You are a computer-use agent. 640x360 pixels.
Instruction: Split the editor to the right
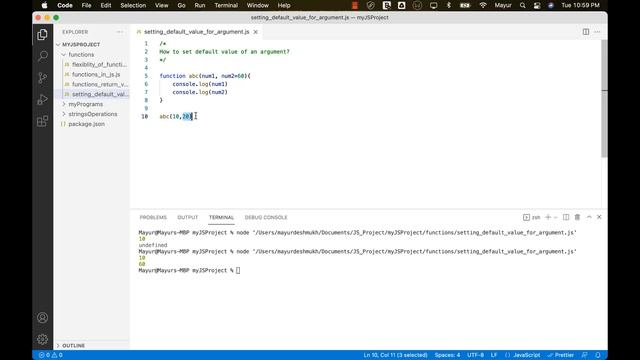point(586,32)
